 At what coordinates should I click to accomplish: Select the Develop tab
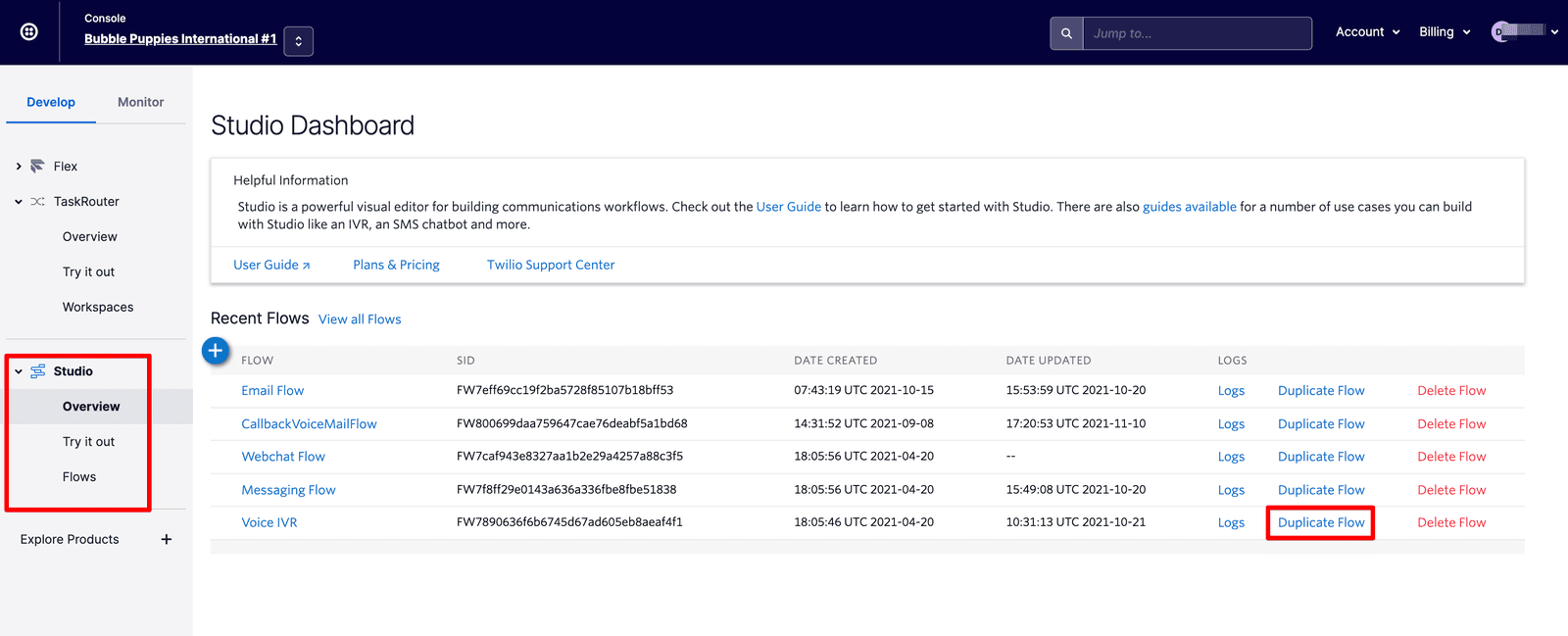(x=51, y=102)
